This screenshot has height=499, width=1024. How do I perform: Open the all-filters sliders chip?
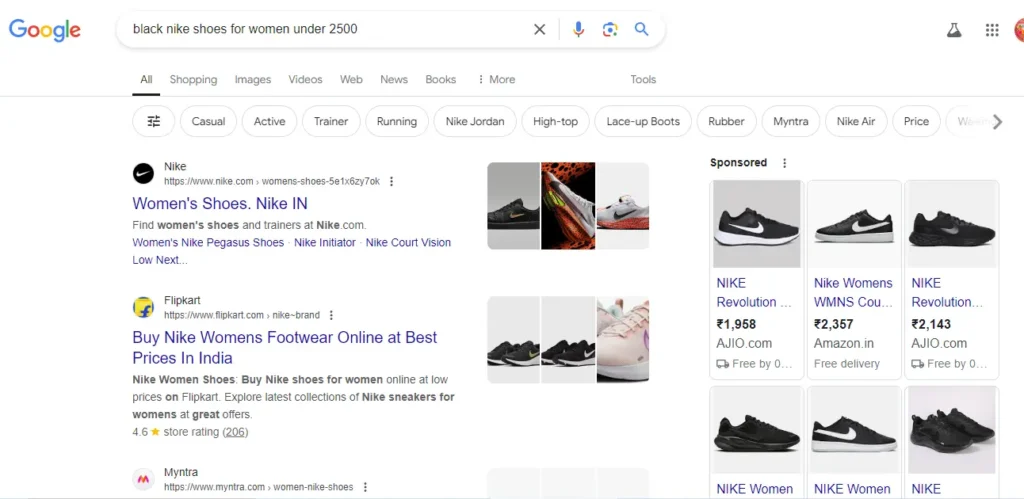point(153,121)
